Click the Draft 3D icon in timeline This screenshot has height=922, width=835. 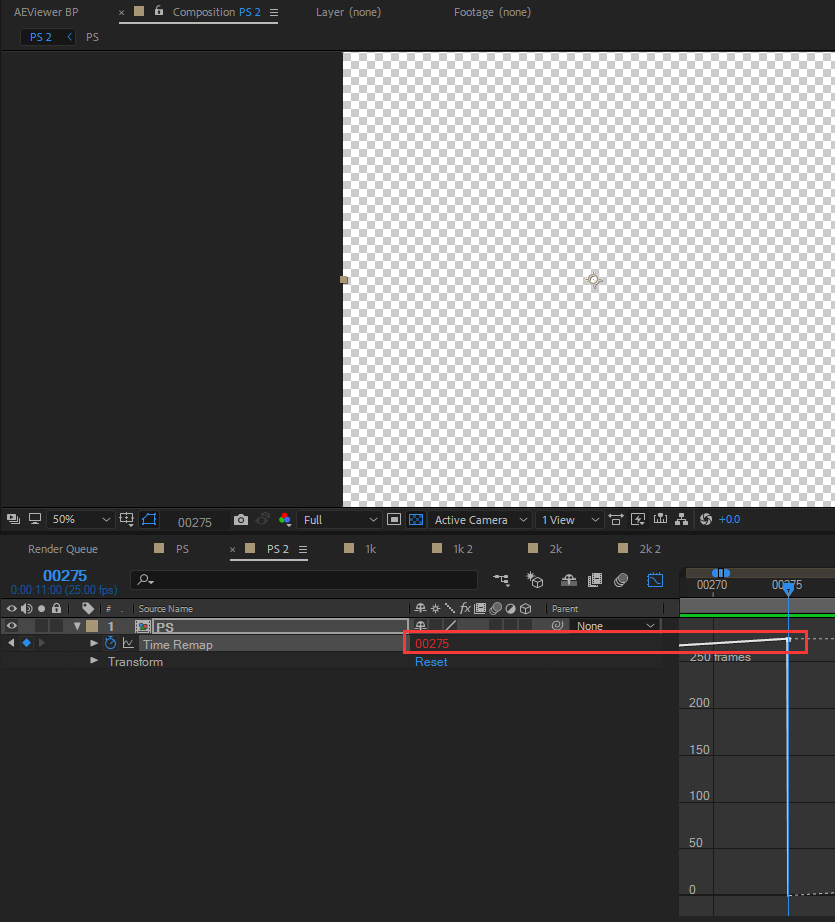[x=535, y=580]
